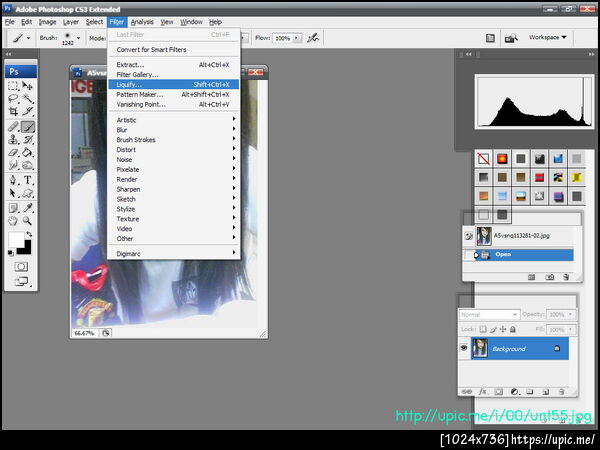
Task: Reset default foreground and background colors
Action: coord(11,253)
